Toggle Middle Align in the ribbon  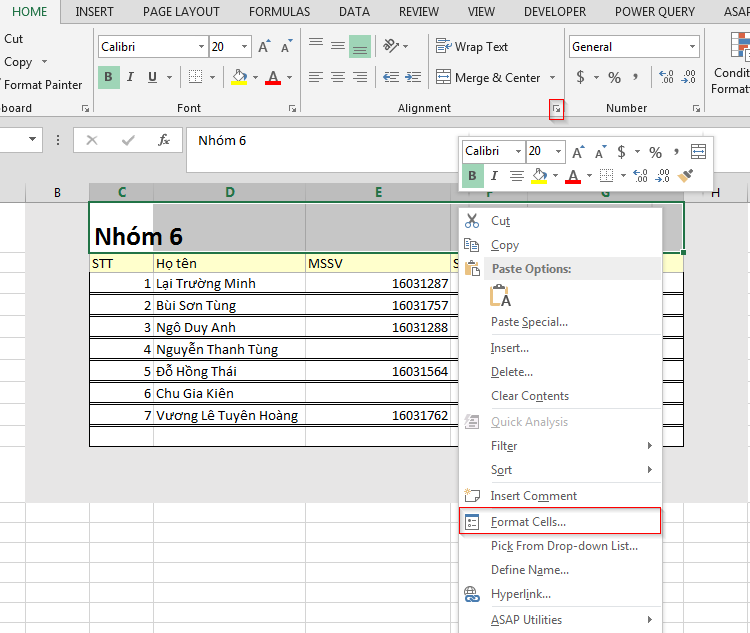coord(338,46)
